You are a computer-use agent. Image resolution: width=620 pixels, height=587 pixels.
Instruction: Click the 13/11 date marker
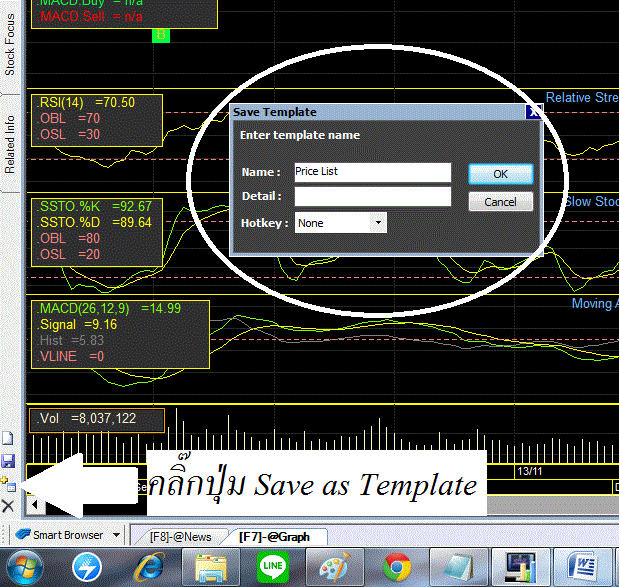(529, 471)
